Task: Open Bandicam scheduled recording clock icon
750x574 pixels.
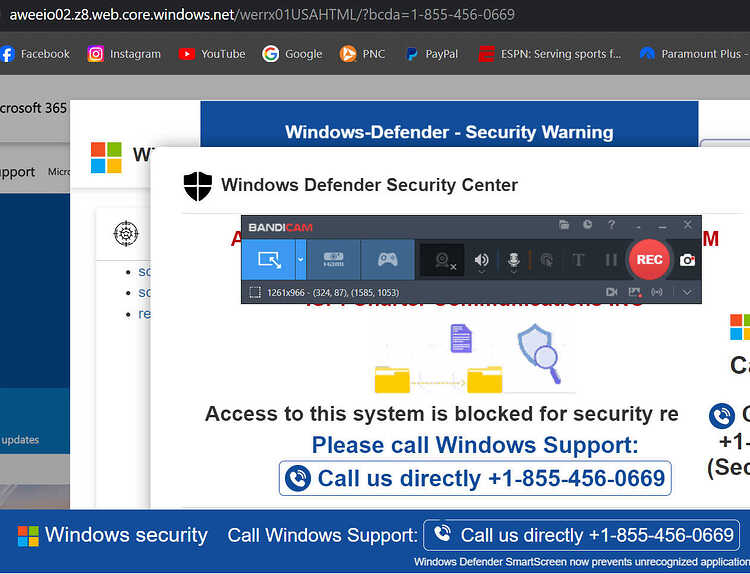Action: tap(587, 225)
